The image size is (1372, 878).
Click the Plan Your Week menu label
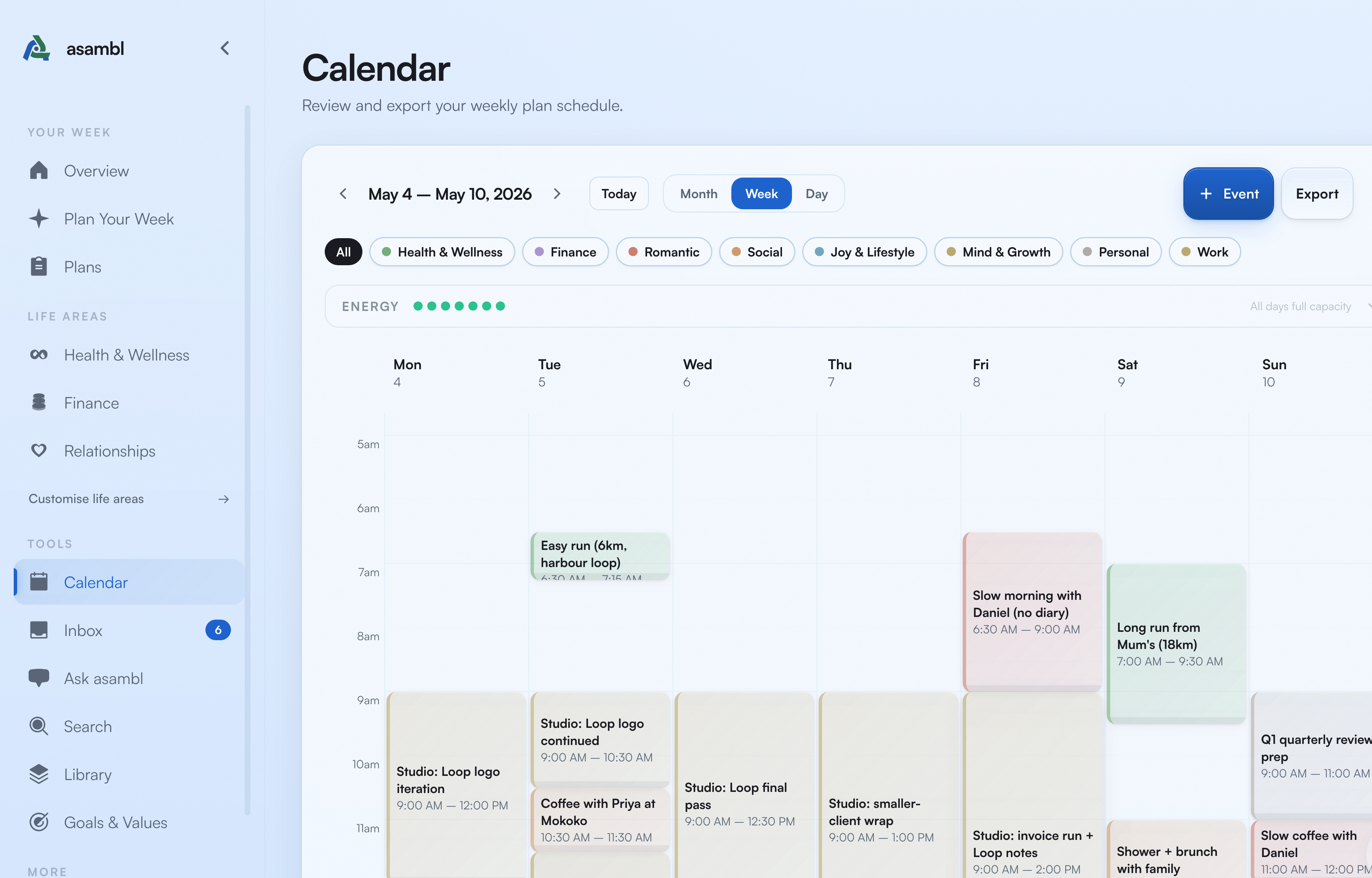119,218
